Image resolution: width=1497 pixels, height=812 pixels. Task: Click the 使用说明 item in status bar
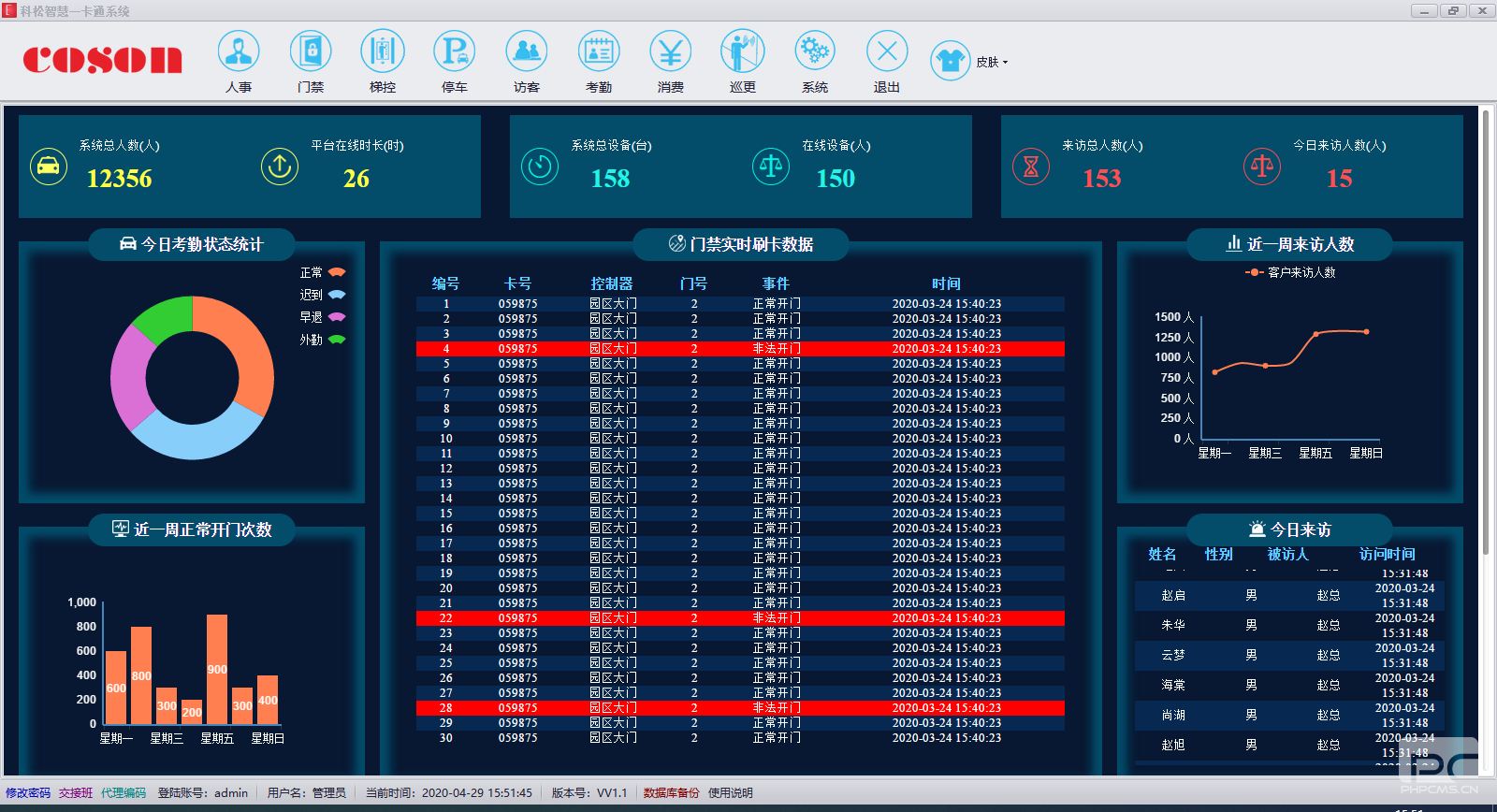(x=730, y=793)
